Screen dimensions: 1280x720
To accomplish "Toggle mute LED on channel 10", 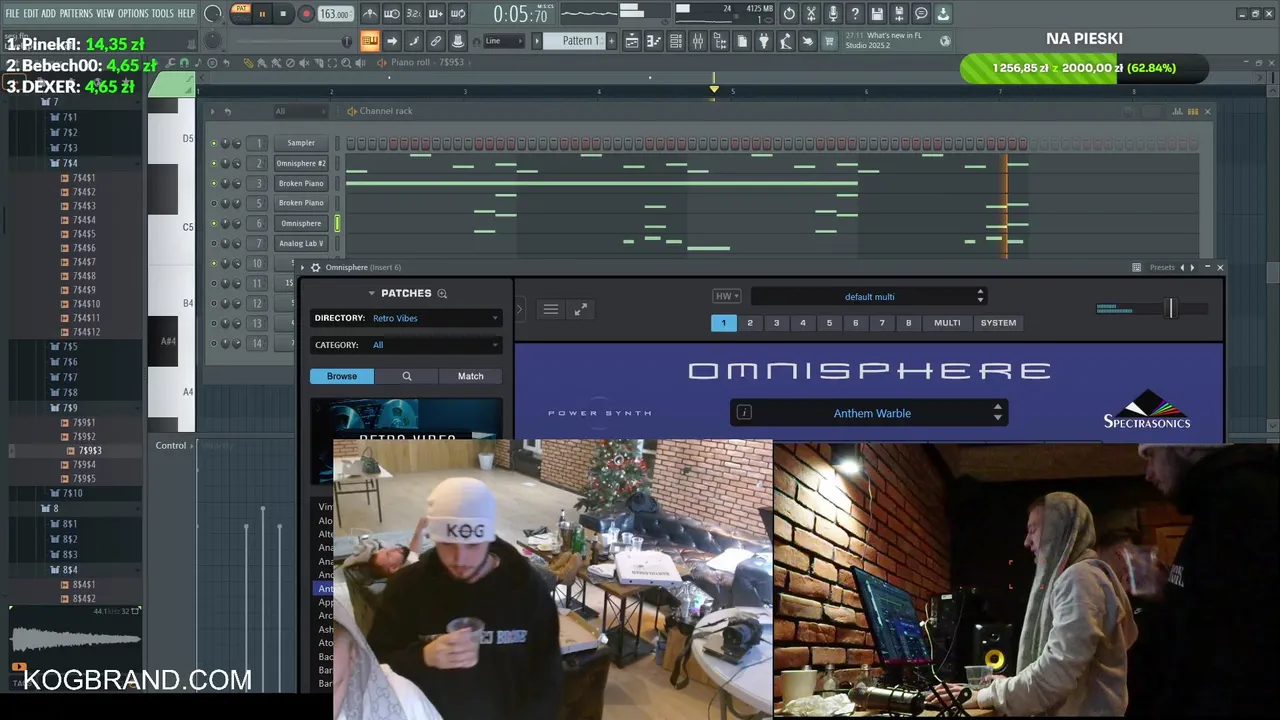I will pyautogui.click(x=213, y=263).
